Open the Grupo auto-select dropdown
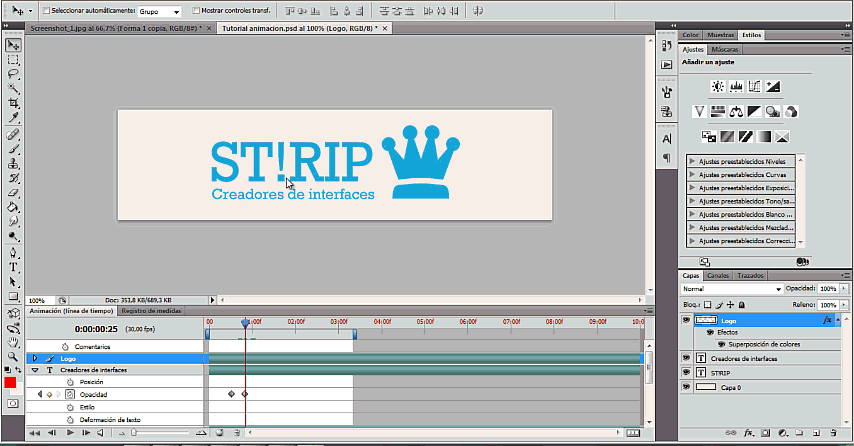854x446 pixels. click(x=160, y=11)
